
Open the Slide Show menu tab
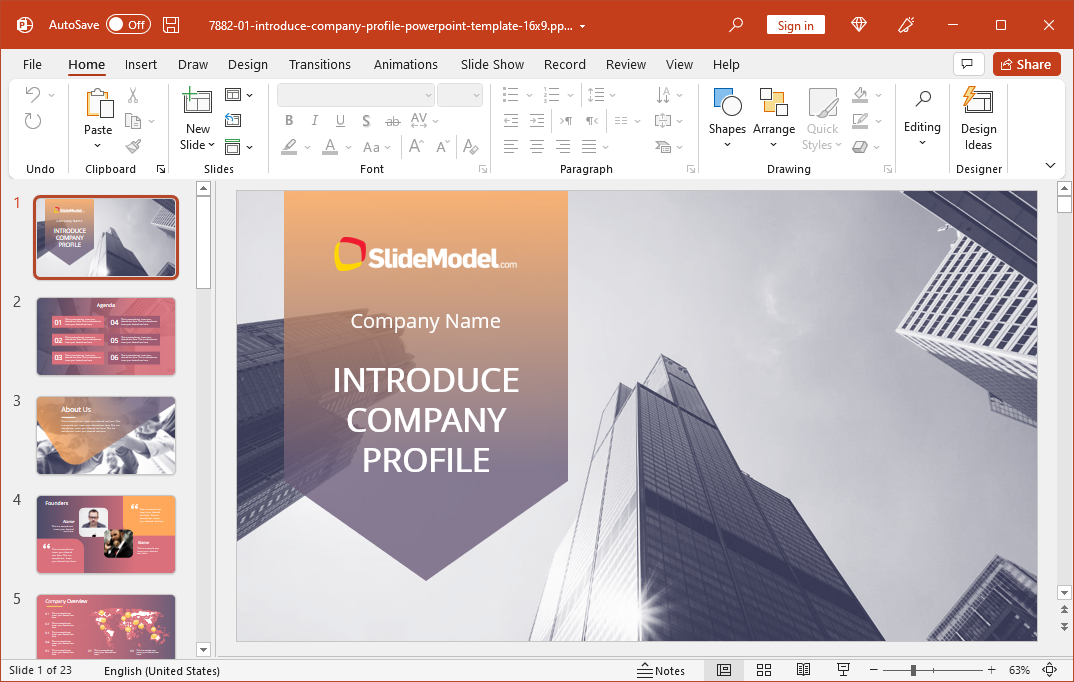[x=492, y=64]
